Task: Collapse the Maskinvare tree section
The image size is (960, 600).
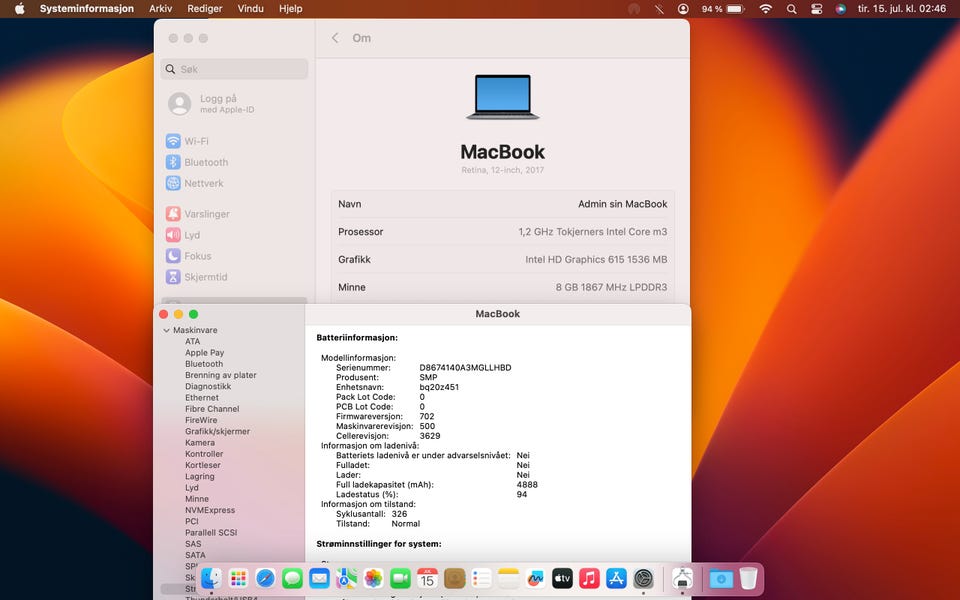Action: click(x=166, y=330)
